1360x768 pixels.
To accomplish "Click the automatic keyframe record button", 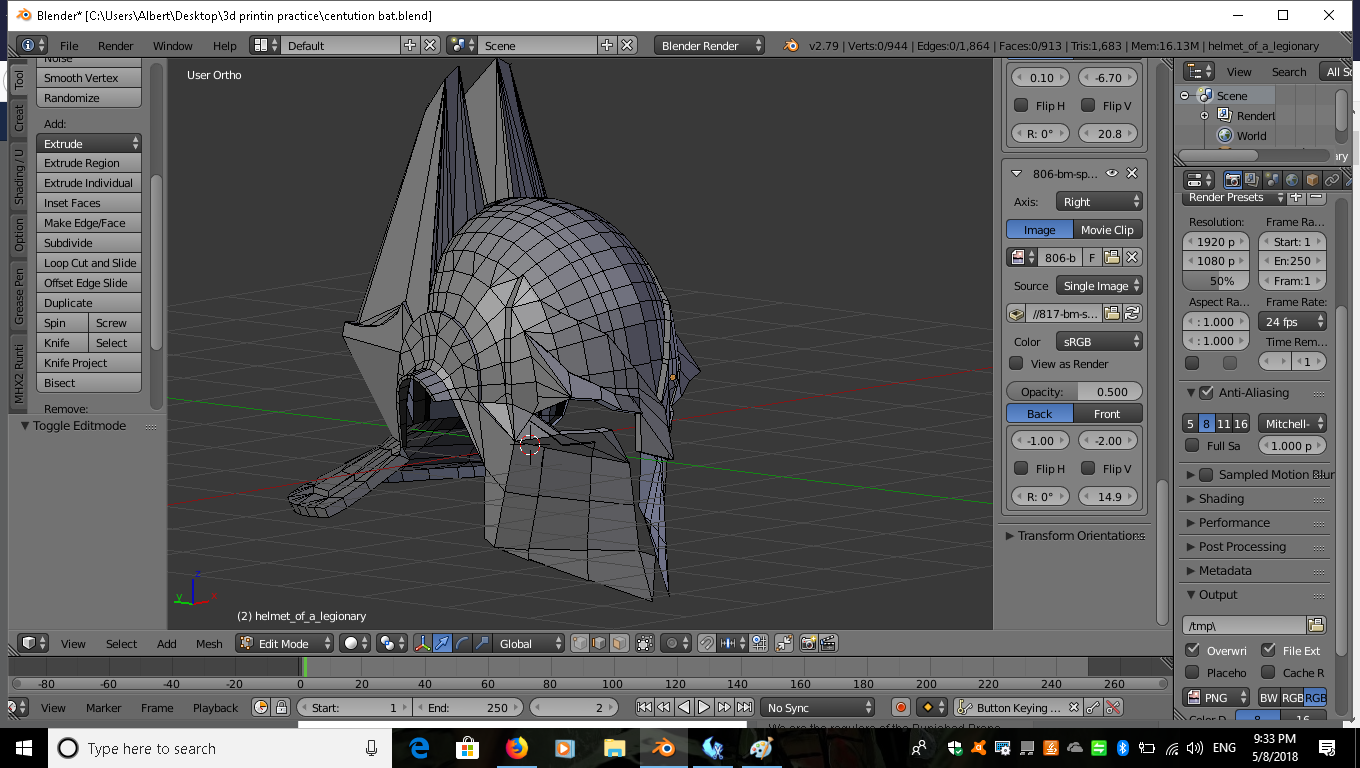I will click(900, 708).
